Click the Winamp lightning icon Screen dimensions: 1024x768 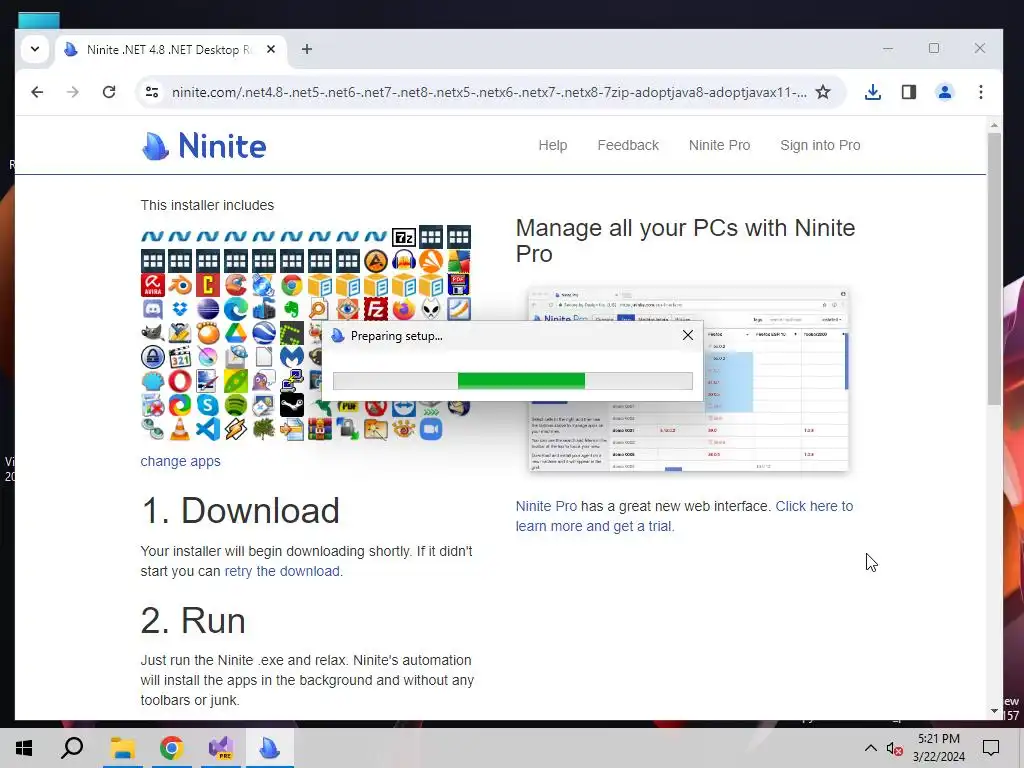236,429
